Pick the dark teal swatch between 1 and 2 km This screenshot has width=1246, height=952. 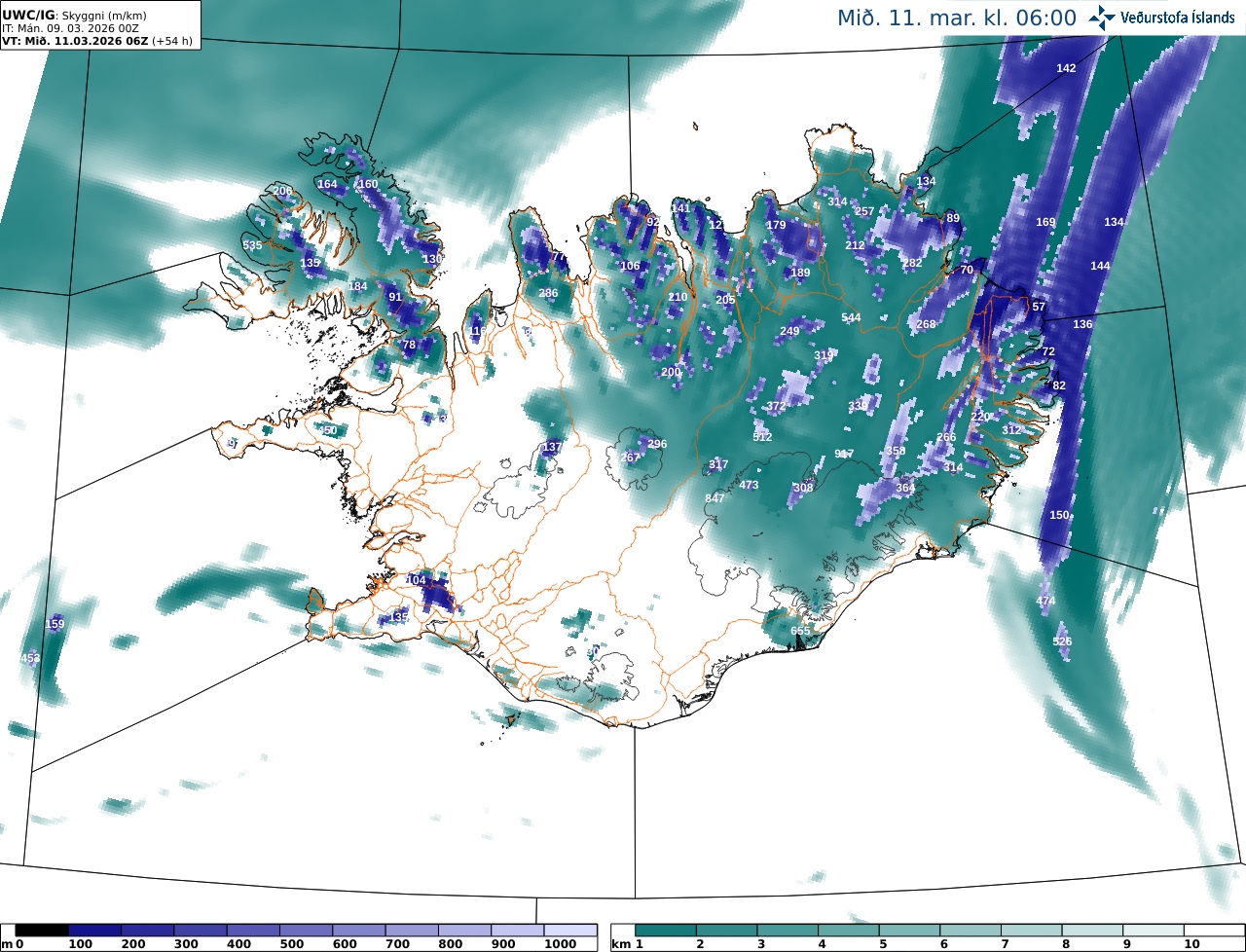[x=665, y=931]
